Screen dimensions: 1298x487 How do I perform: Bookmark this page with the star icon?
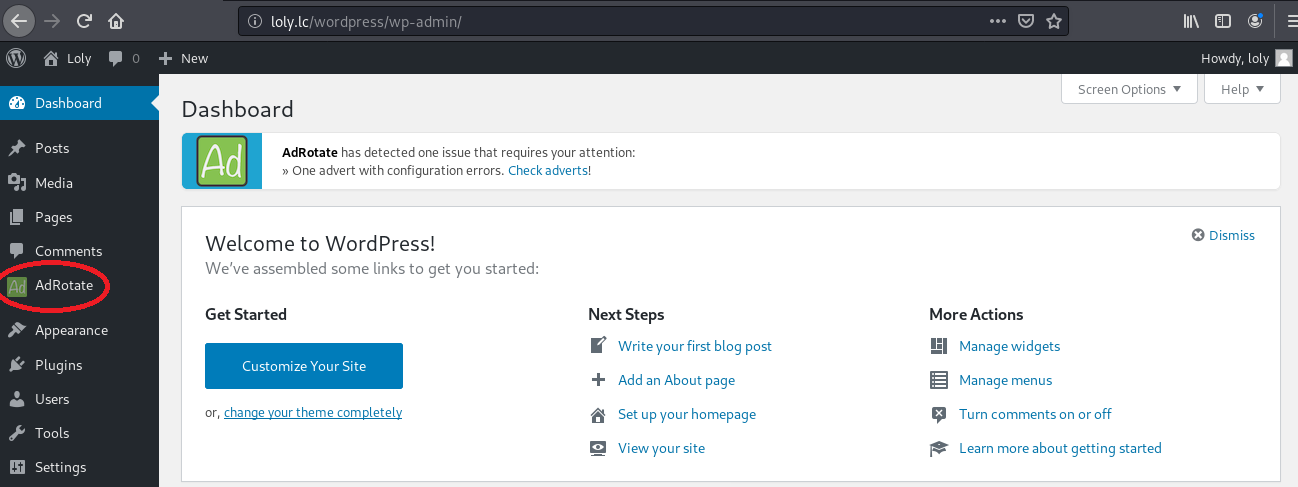click(x=1053, y=20)
